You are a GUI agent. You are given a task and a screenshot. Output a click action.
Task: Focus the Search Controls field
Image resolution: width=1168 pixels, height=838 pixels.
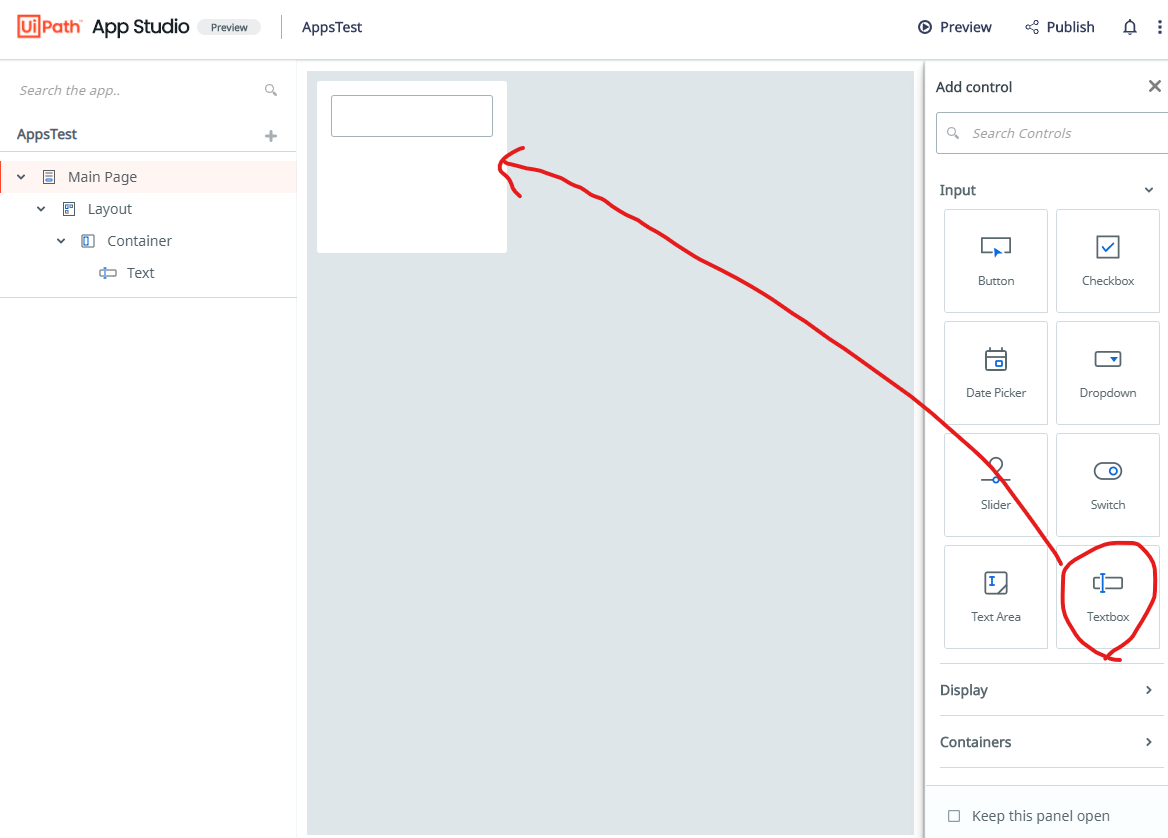pyautogui.click(x=1052, y=133)
